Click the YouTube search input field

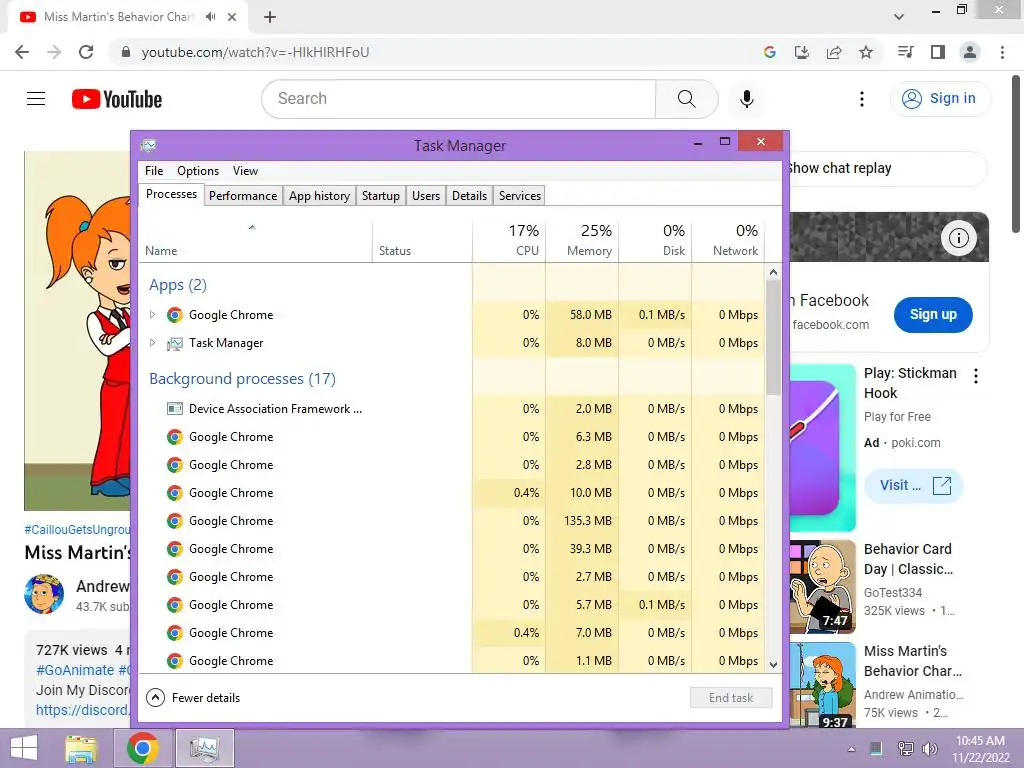coord(459,99)
